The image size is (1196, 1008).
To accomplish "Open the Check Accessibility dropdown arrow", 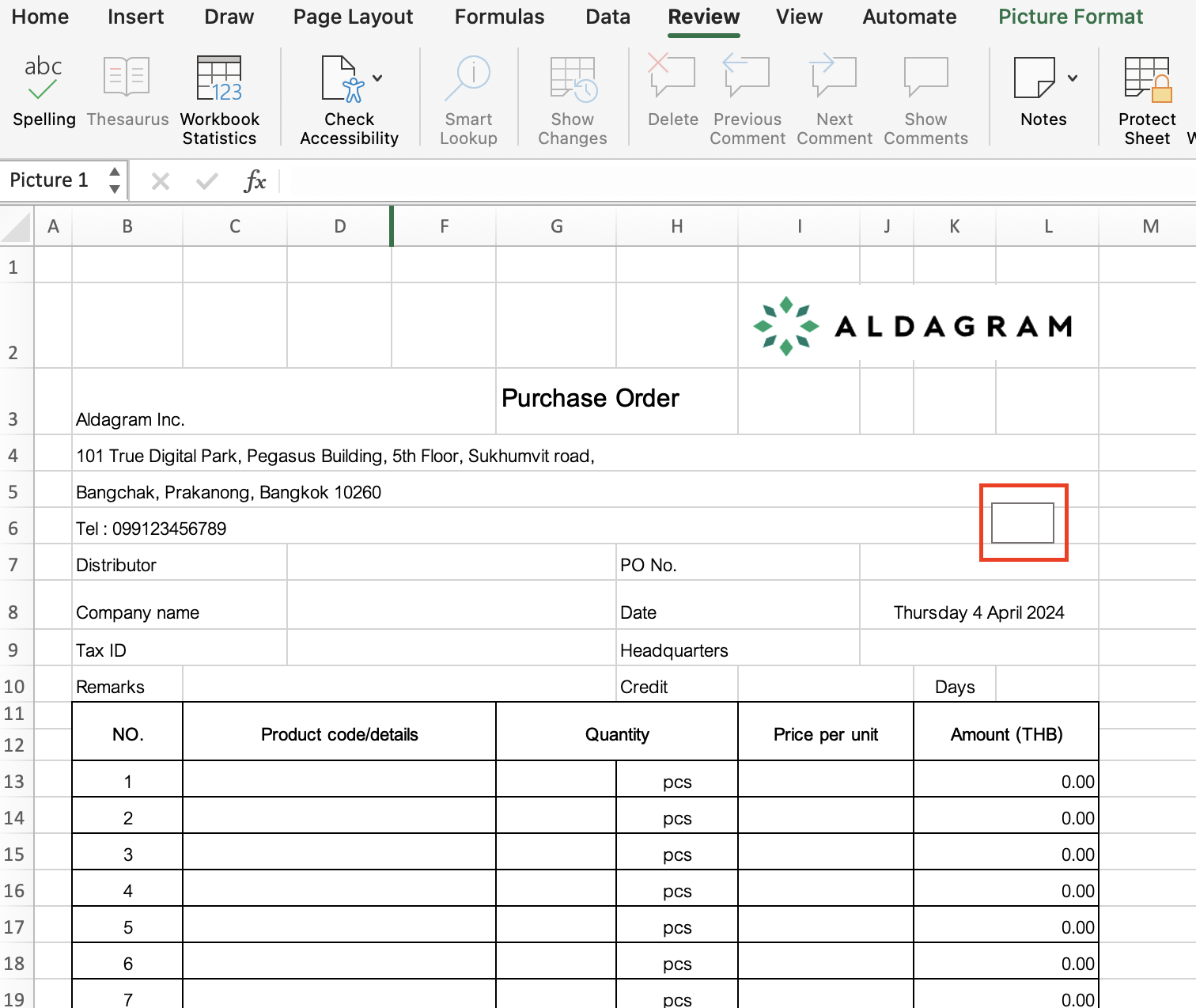I will pyautogui.click(x=378, y=78).
